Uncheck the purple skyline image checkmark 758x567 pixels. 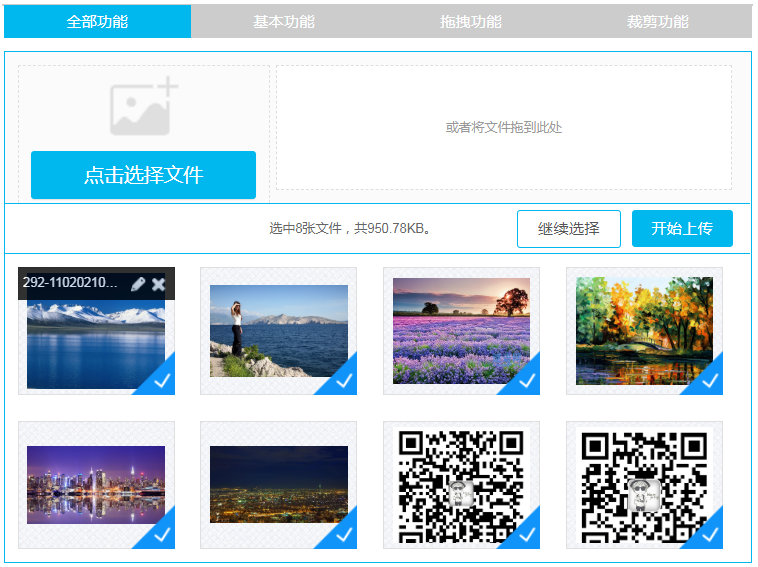tap(161, 535)
